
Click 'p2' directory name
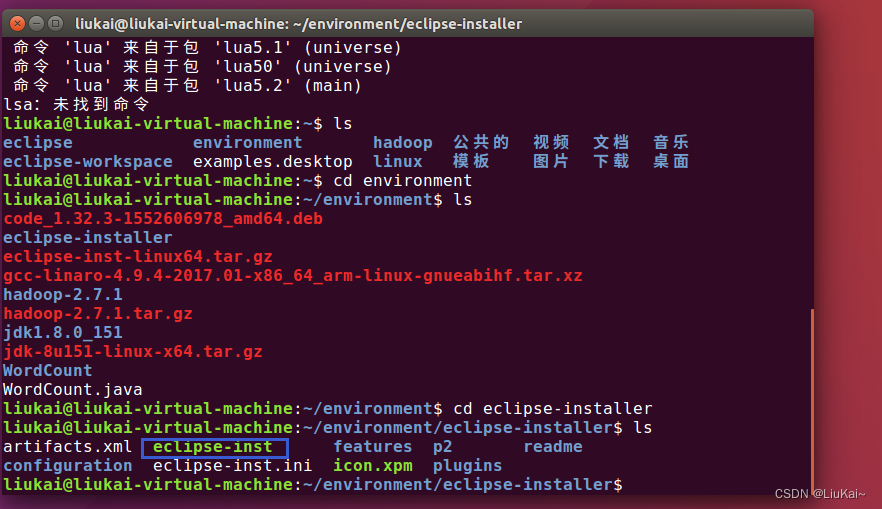[x=443, y=447]
